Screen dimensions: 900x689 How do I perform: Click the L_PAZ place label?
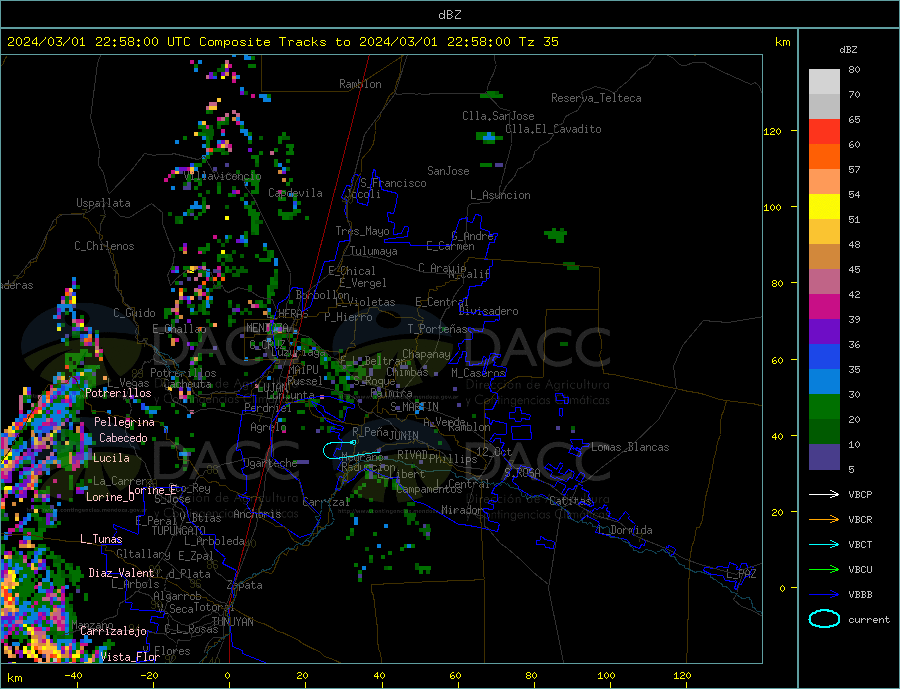click(x=741, y=574)
